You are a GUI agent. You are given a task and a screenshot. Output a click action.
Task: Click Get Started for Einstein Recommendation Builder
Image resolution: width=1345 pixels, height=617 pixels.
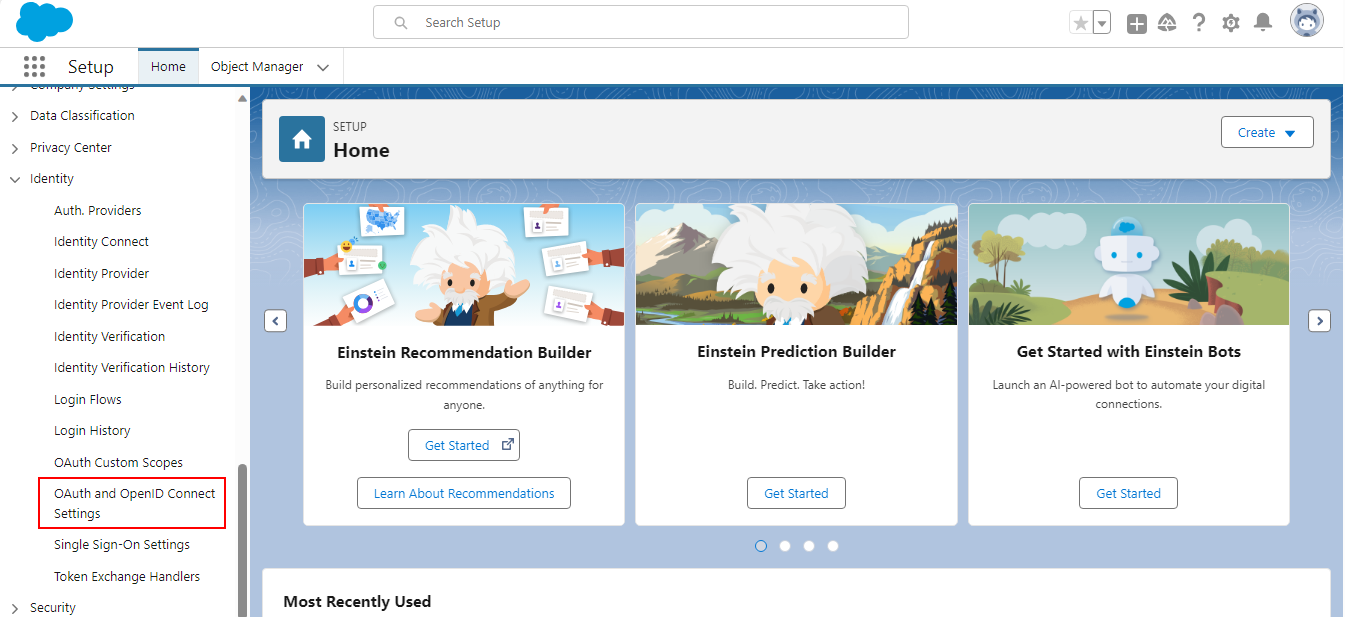pos(464,445)
